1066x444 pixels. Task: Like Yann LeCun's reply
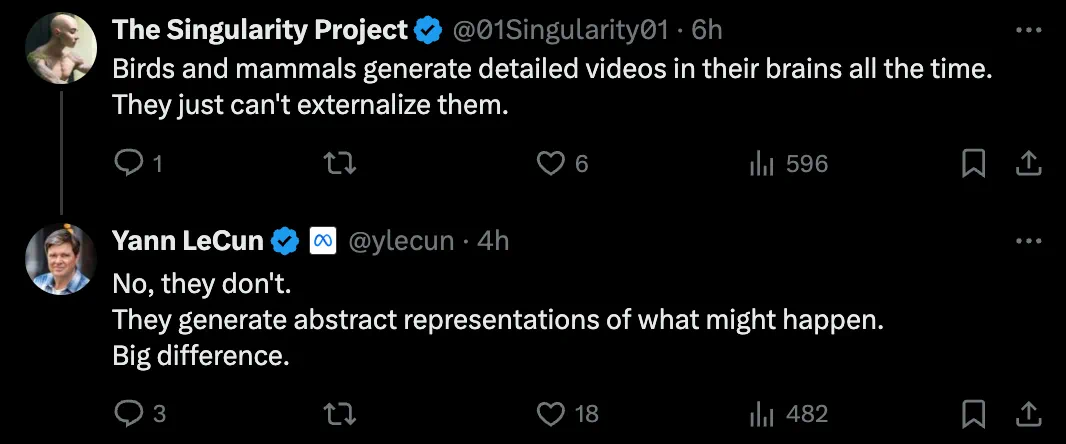552,413
